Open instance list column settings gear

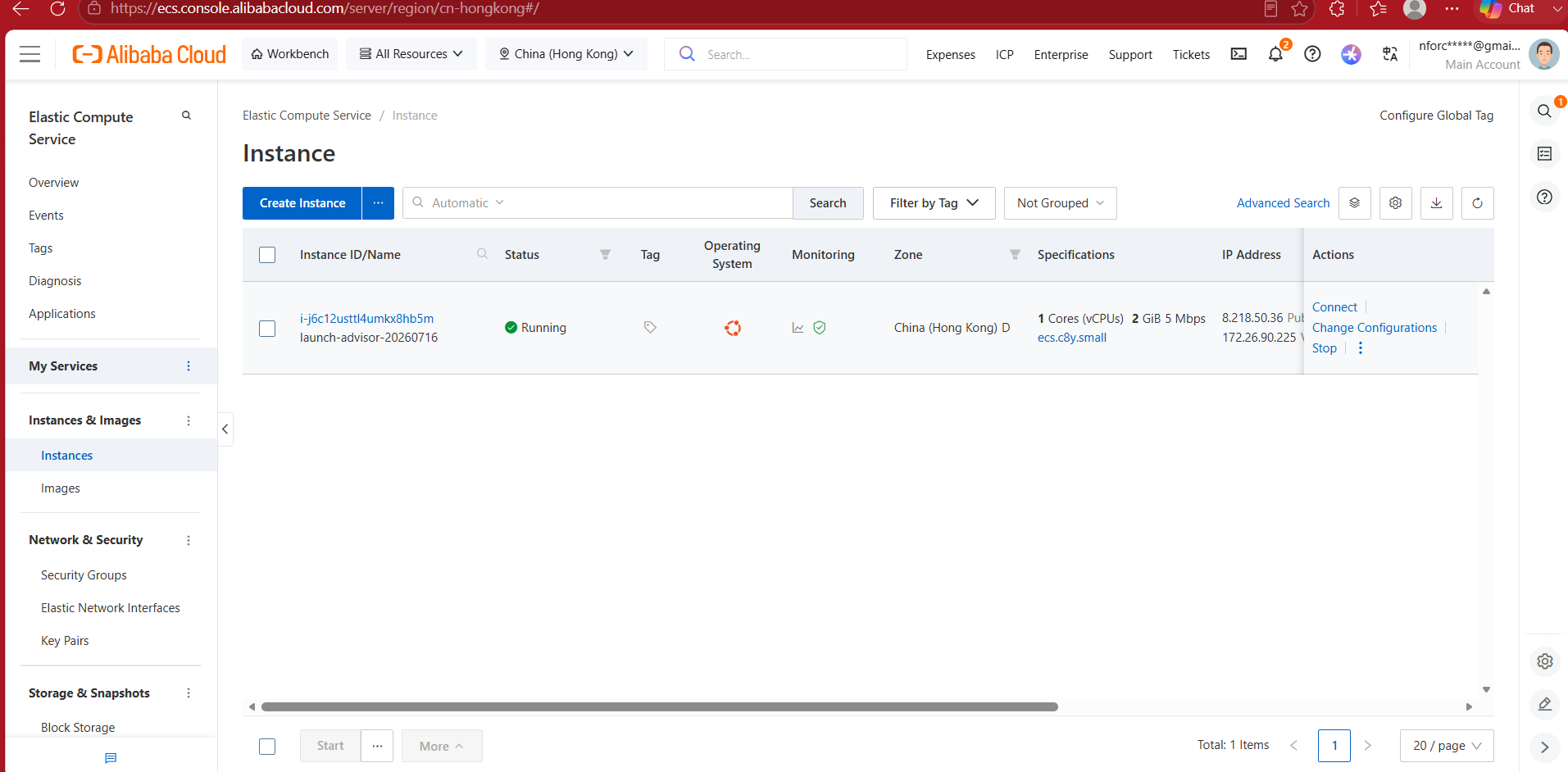[1396, 203]
